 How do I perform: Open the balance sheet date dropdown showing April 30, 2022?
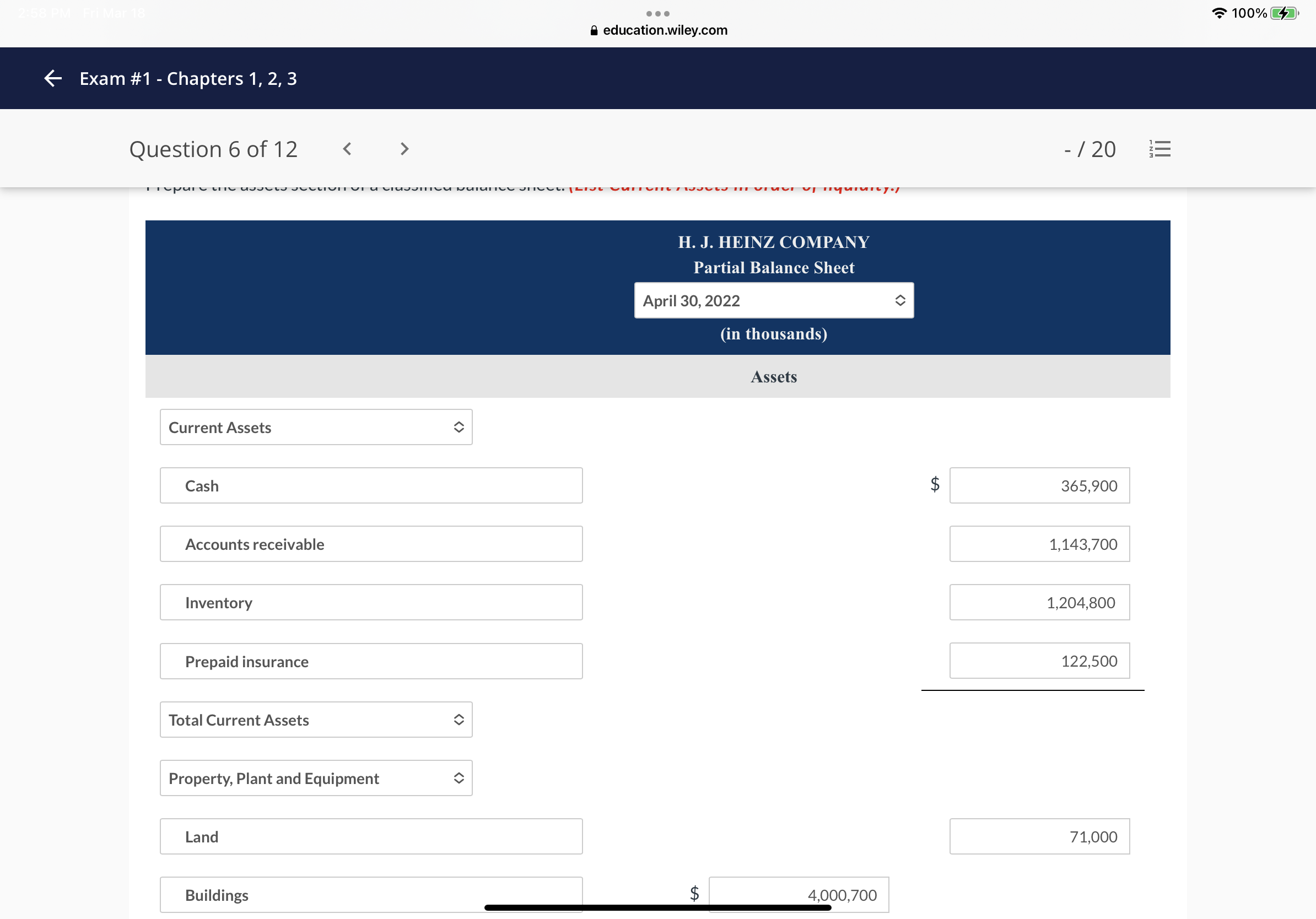point(774,300)
